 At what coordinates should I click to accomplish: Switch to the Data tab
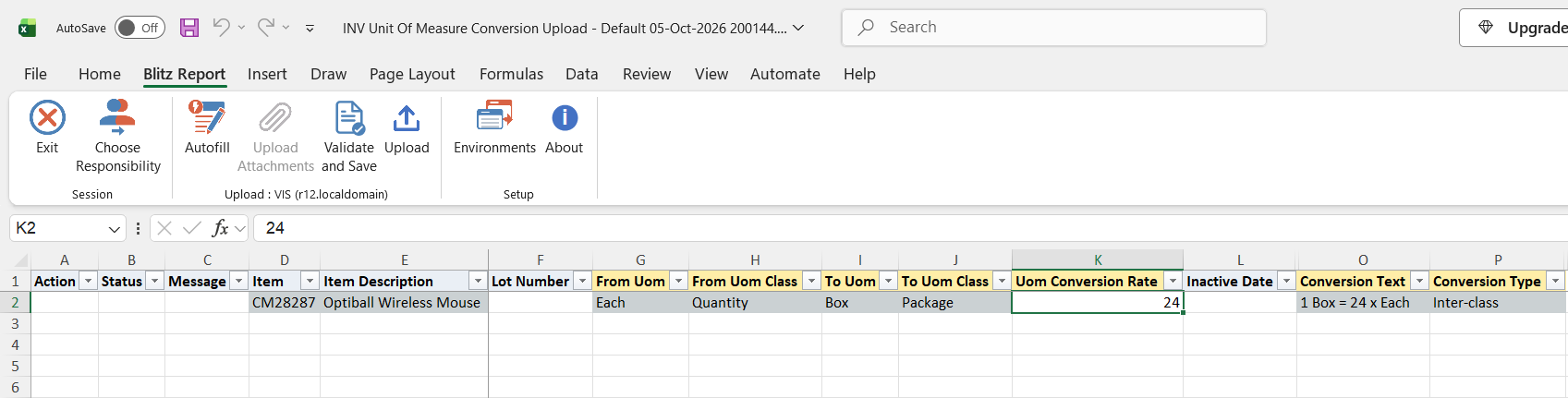point(582,74)
